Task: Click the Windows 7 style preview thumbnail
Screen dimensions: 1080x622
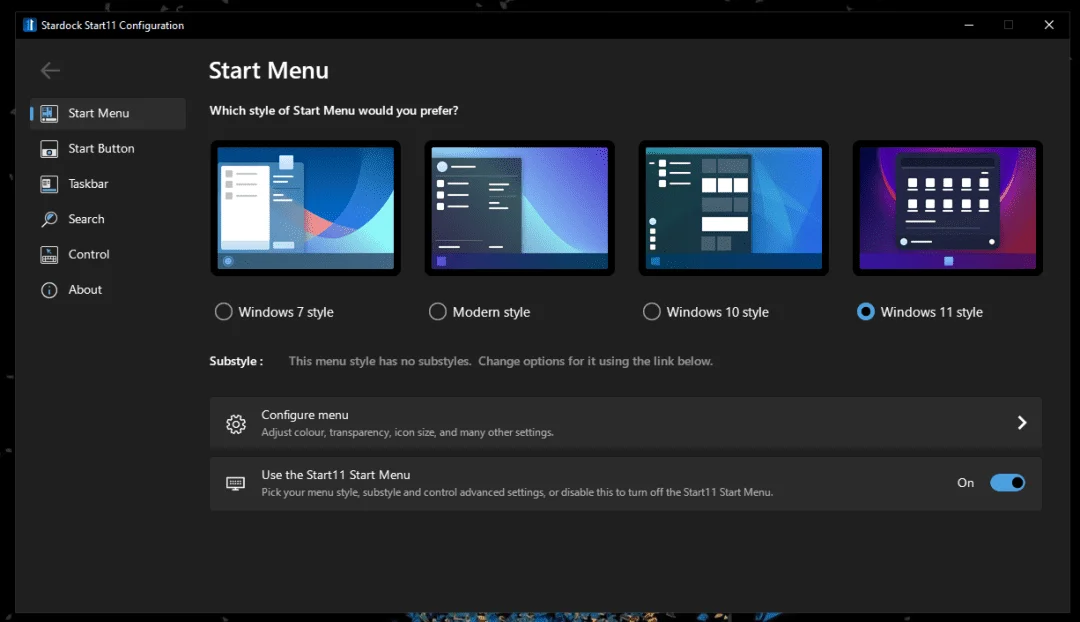Action: tap(305, 208)
